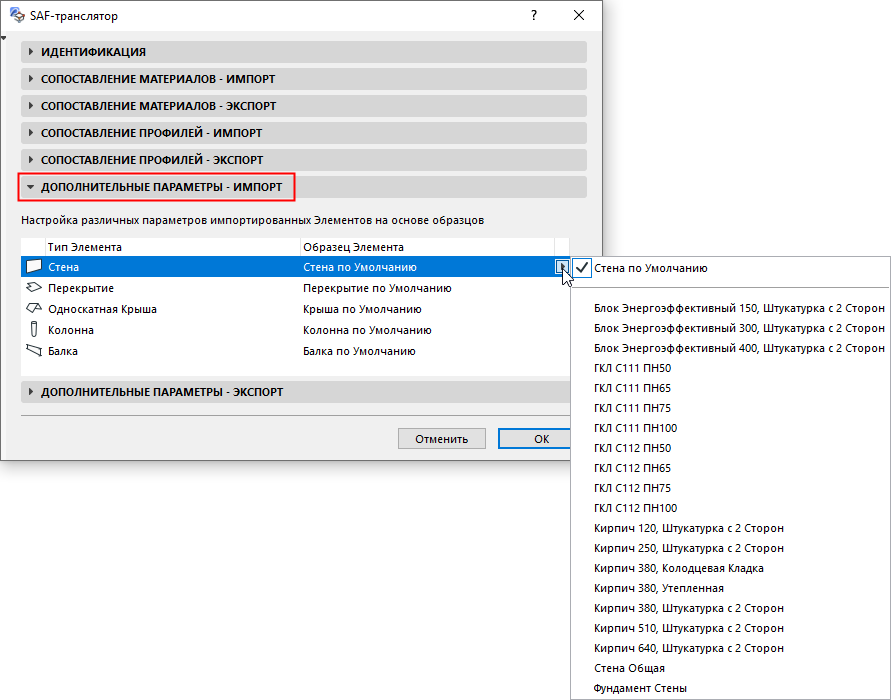The width and height of the screenshot is (891, 700).
Task: Choose Блок Энергоэффективный 400 wall sample
Action: [731, 348]
